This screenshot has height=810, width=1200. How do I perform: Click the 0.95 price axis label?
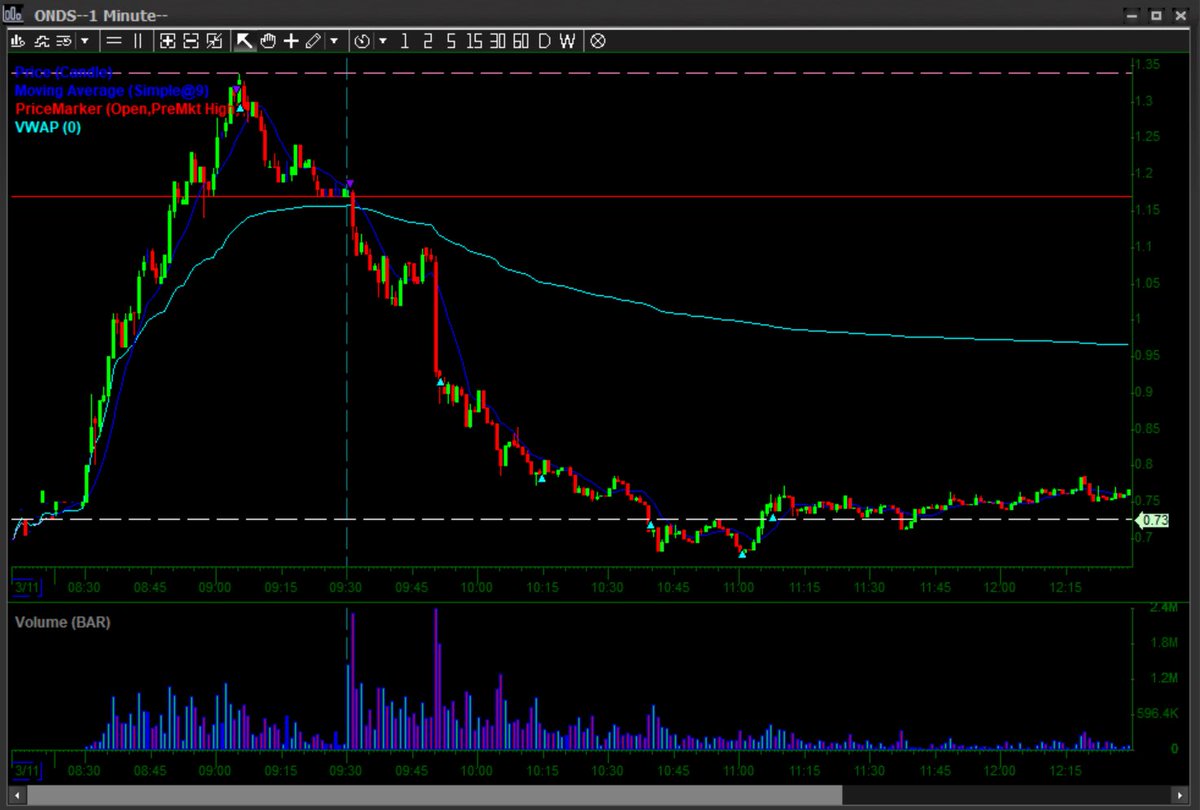(1147, 355)
